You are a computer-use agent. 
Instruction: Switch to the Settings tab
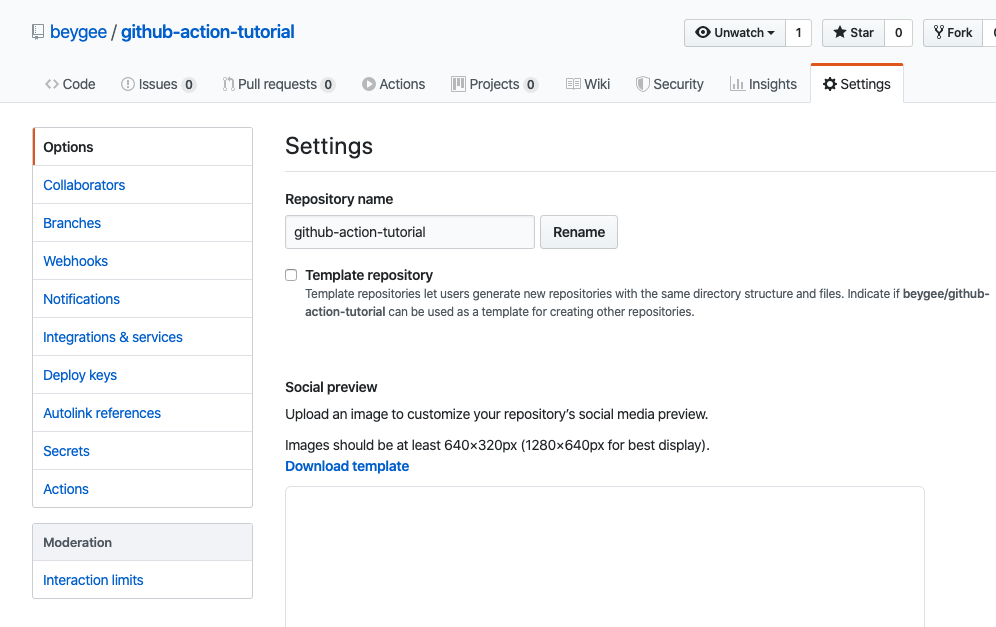857,84
